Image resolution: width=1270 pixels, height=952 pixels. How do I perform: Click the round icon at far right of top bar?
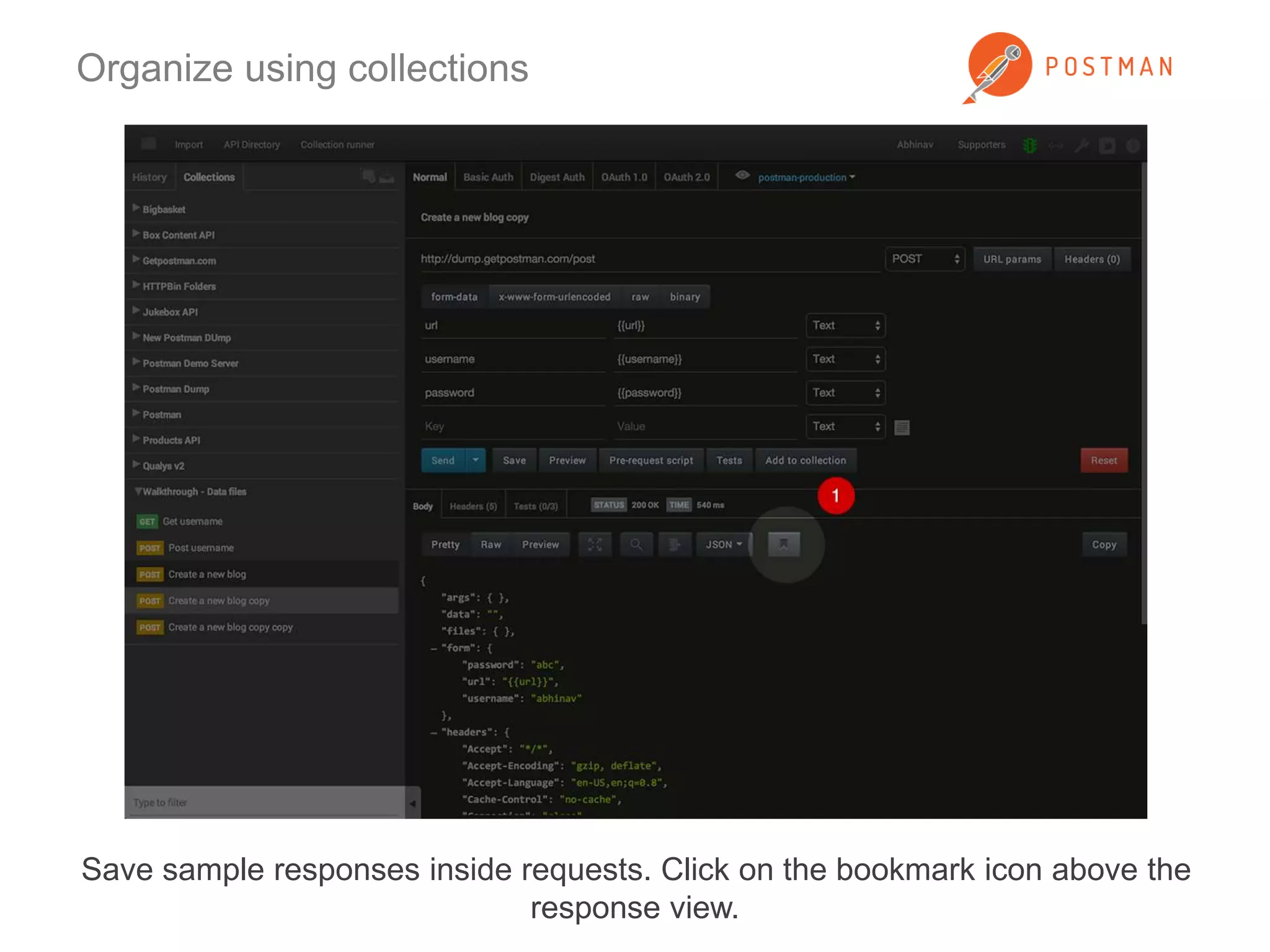point(1133,146)
